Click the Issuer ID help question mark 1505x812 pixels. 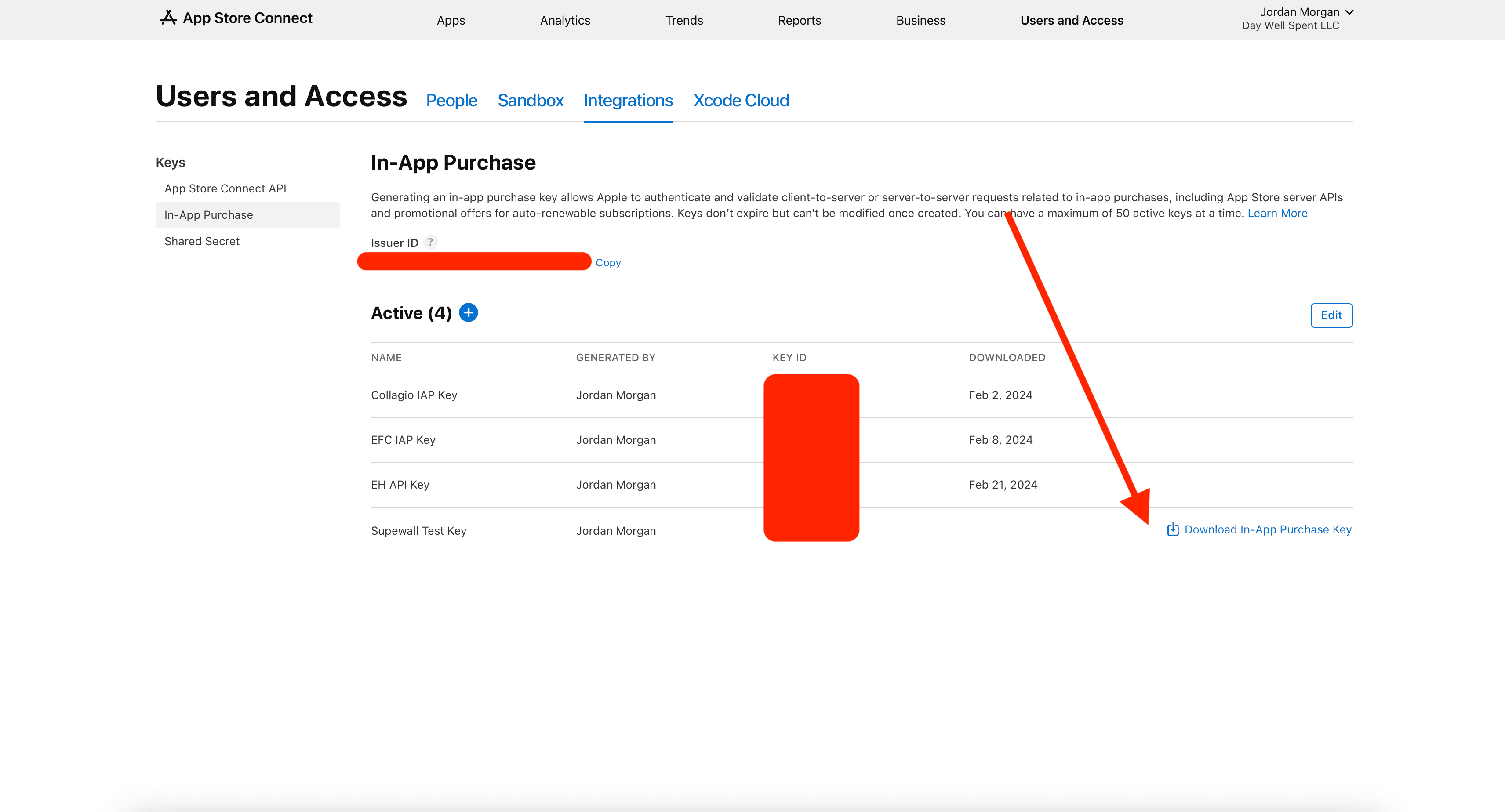click(x=430, y=242)
